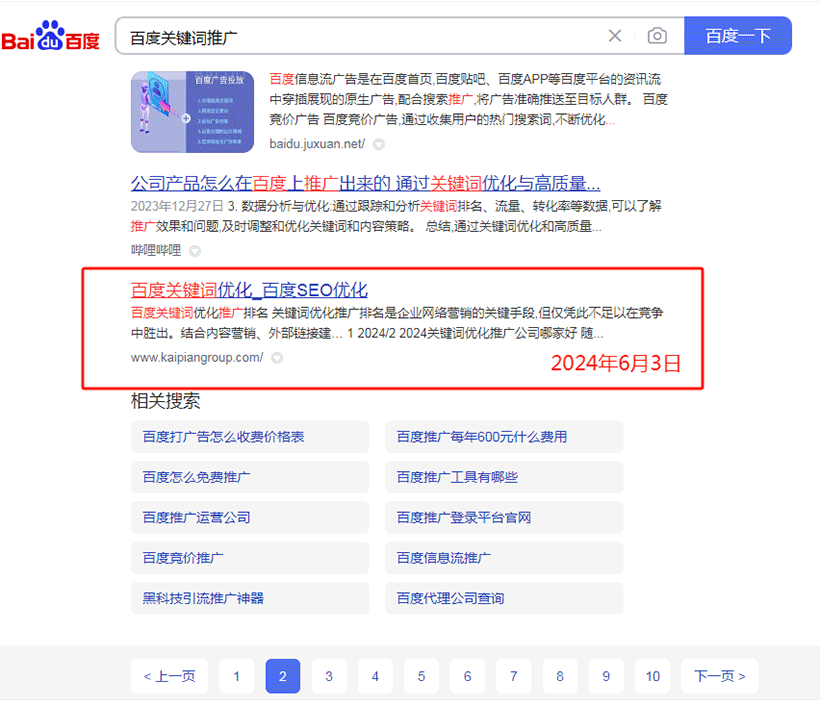Click dropdown arrow beside baidu.juxuan.net

coord(379,144)
